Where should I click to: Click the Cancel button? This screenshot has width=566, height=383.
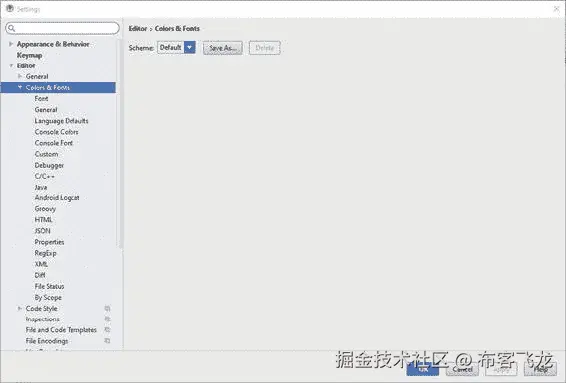462,369
